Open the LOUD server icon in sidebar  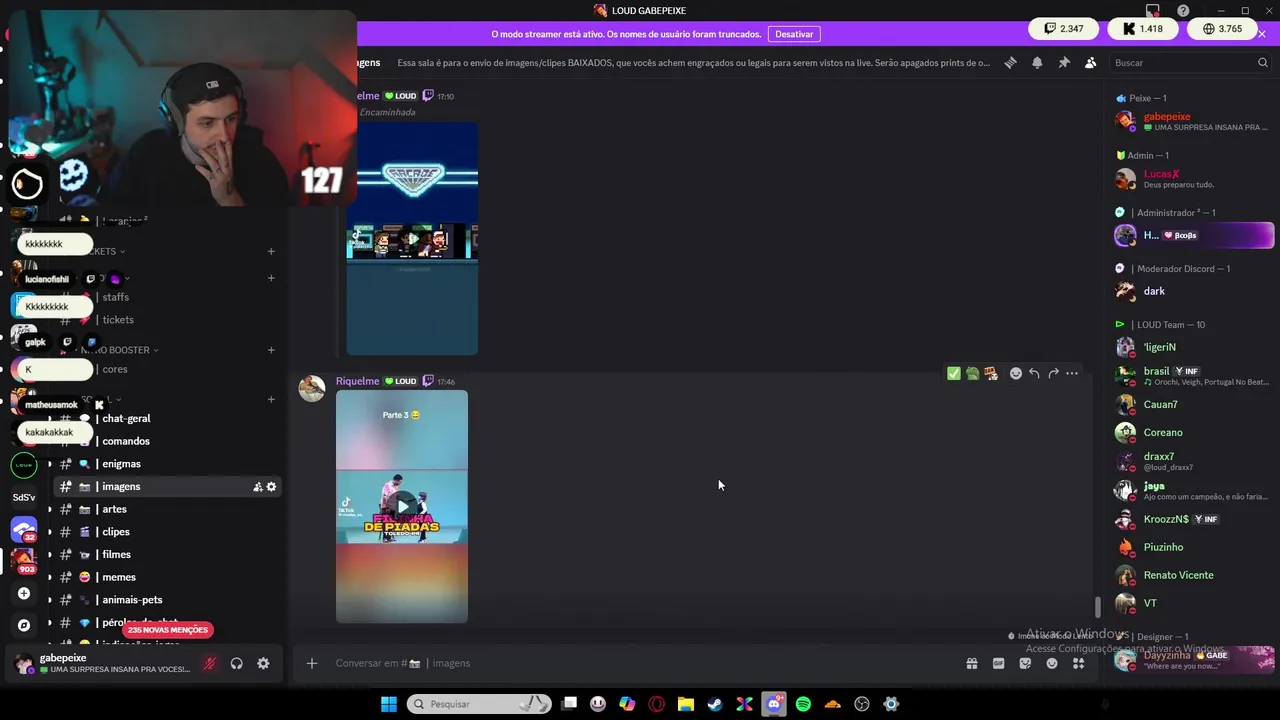24,465
